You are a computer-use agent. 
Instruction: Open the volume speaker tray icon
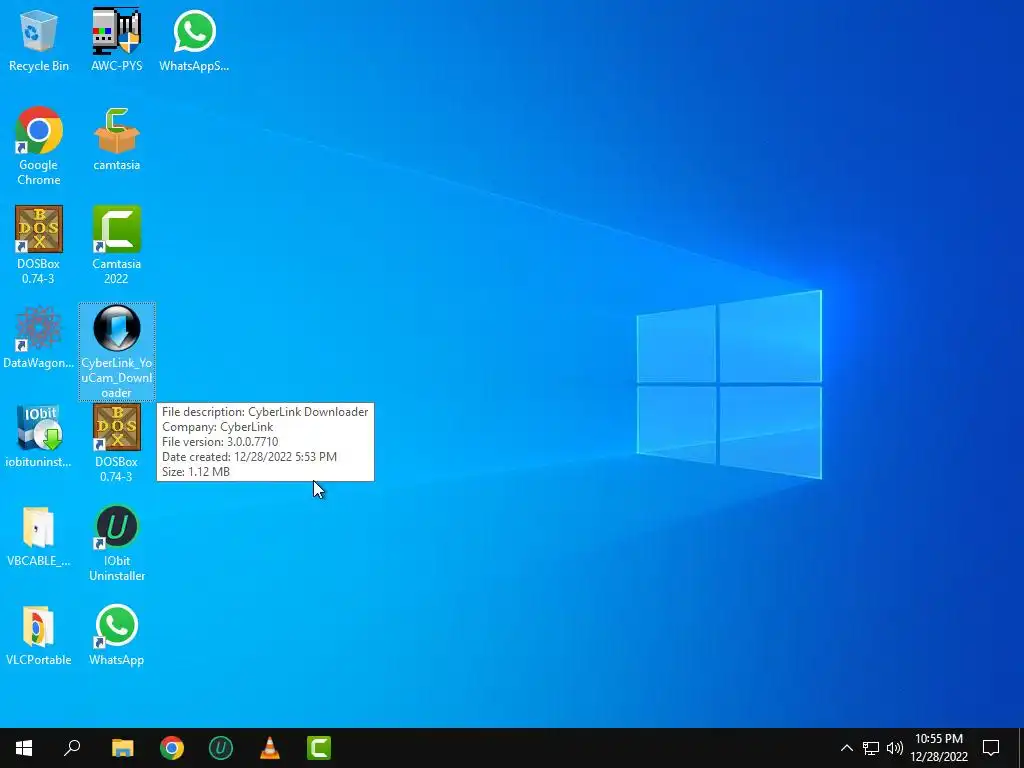[895, 748]
